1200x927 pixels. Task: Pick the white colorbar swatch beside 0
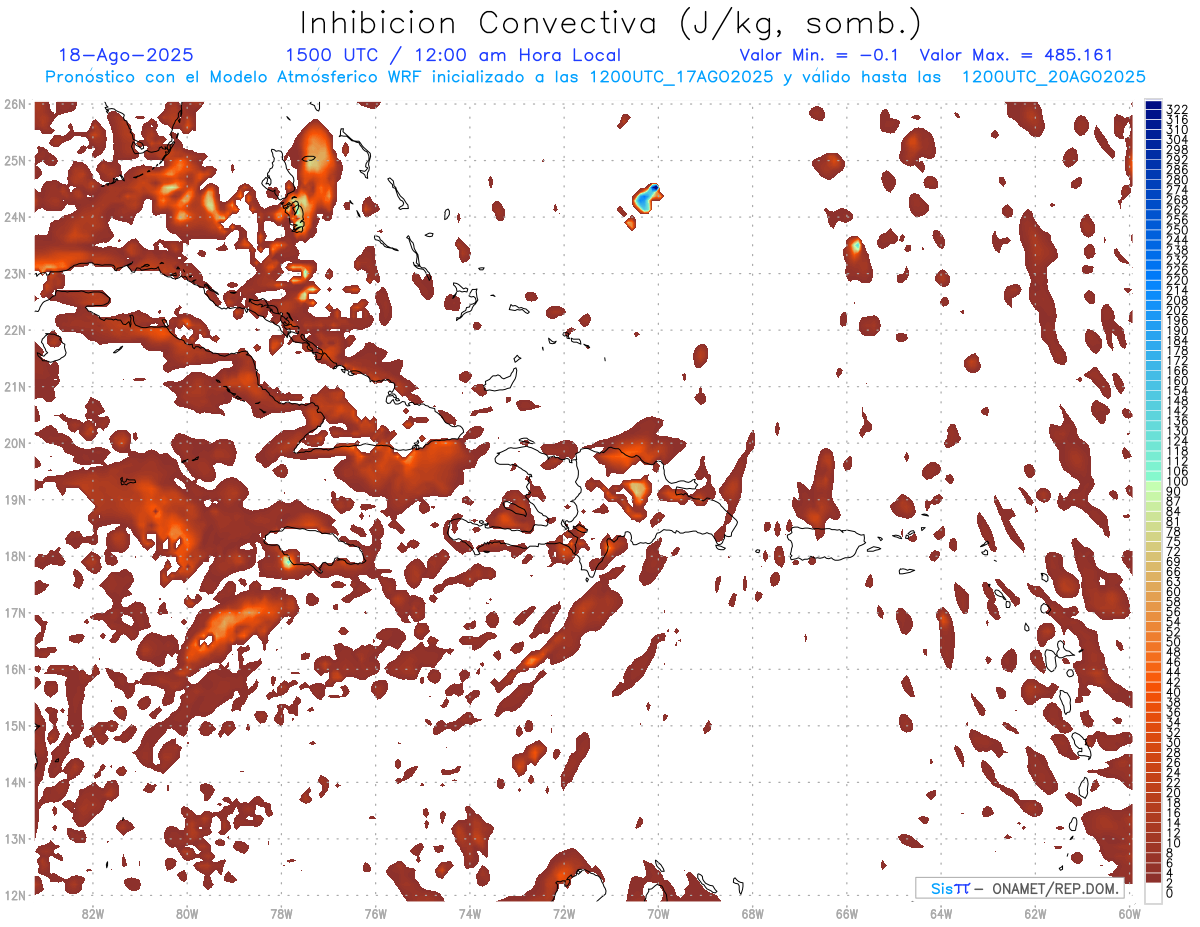[x=1154, y=891]
